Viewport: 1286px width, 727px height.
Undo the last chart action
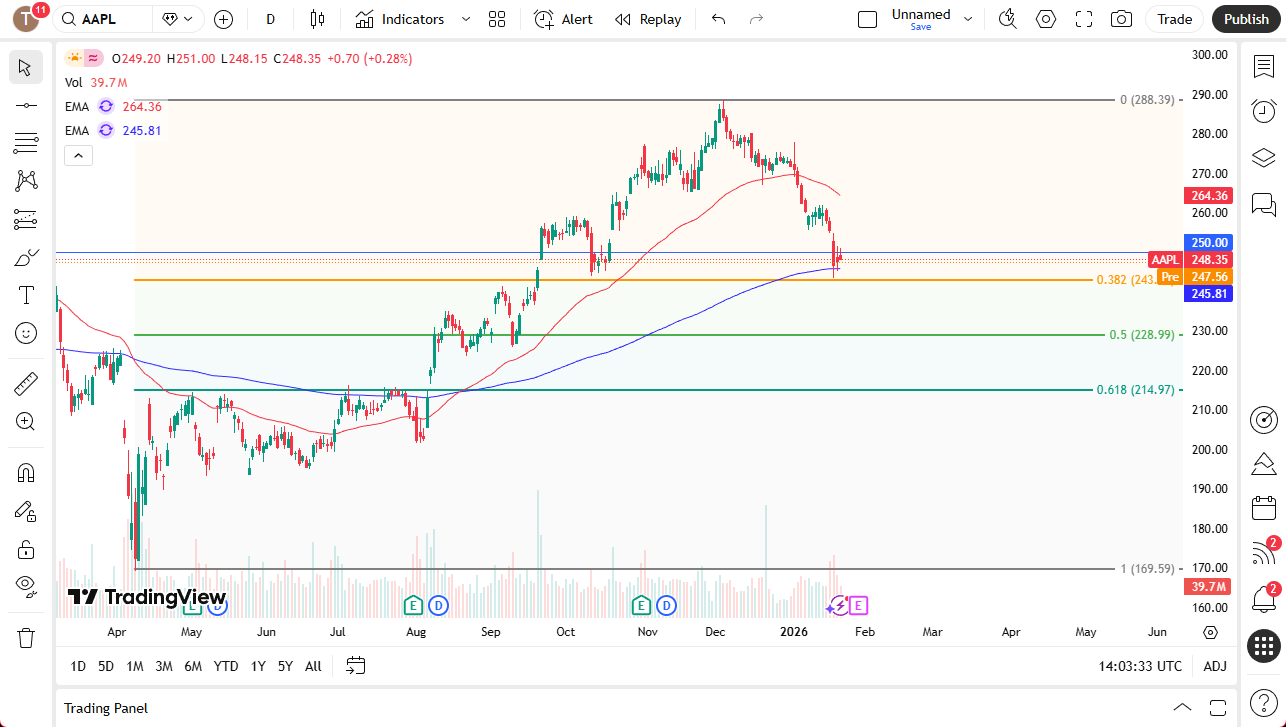click(718, 19)
